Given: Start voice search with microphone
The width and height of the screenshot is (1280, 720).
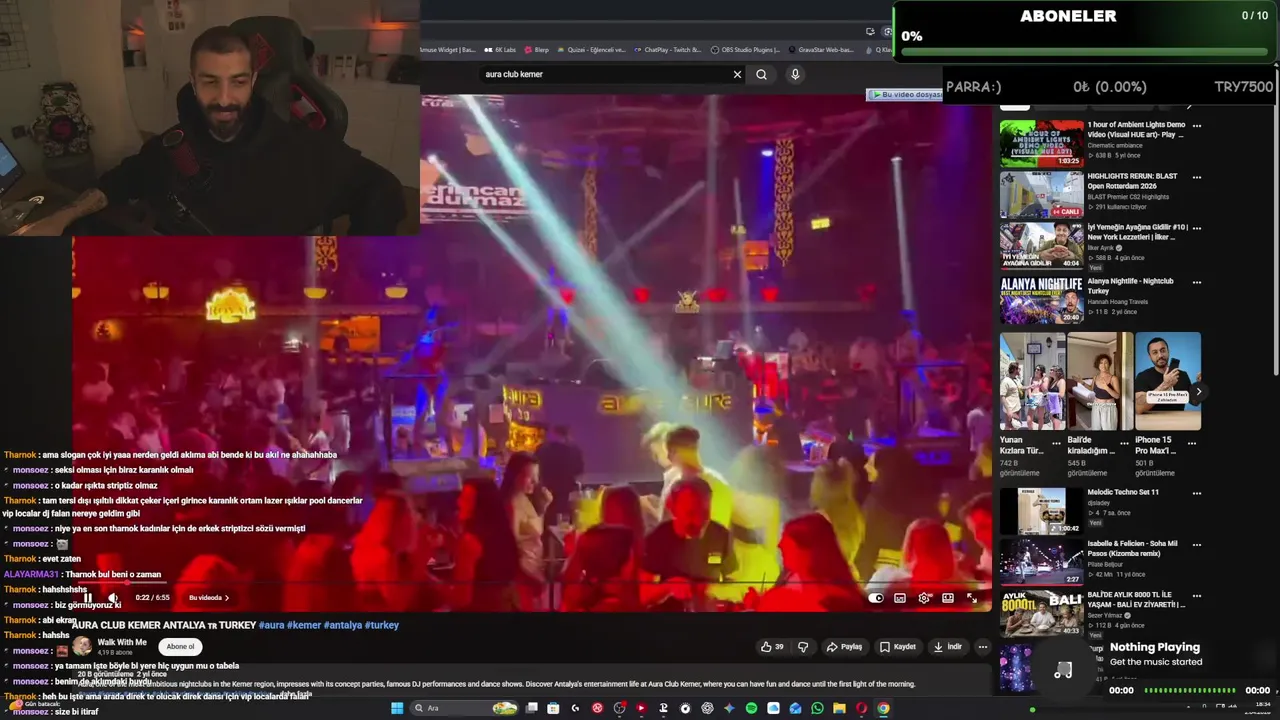Looking at the screenshot, I should pos(795,74).
